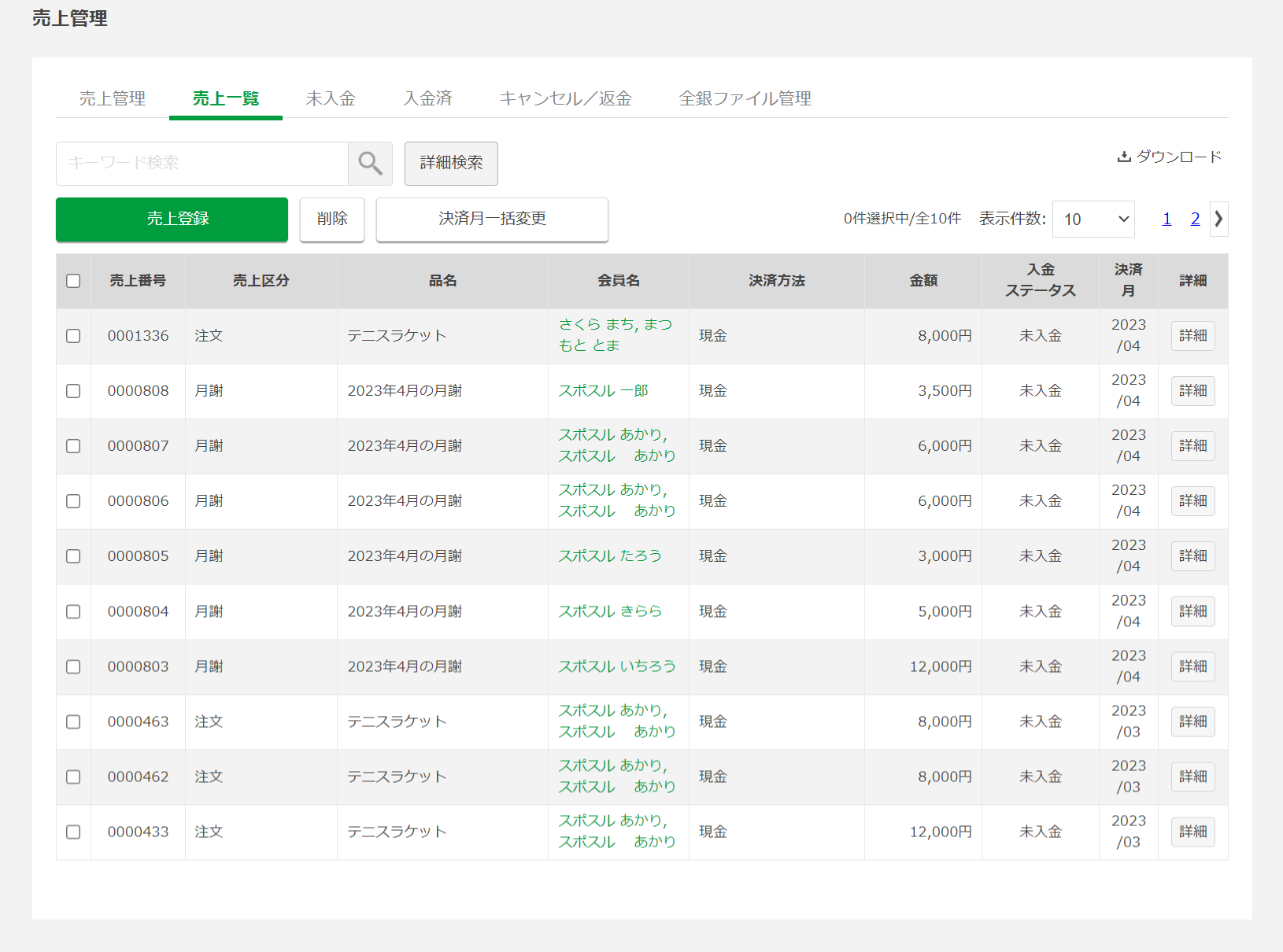Screen dimensions: 1283x952
Task: Open member link さくら まち, まつもと とま
Action: 616,335
